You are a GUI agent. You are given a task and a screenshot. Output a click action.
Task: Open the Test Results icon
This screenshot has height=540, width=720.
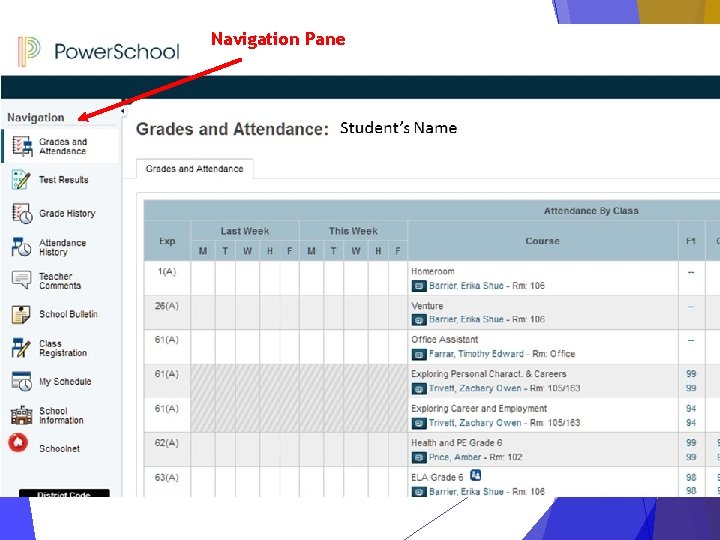point(21,180)
